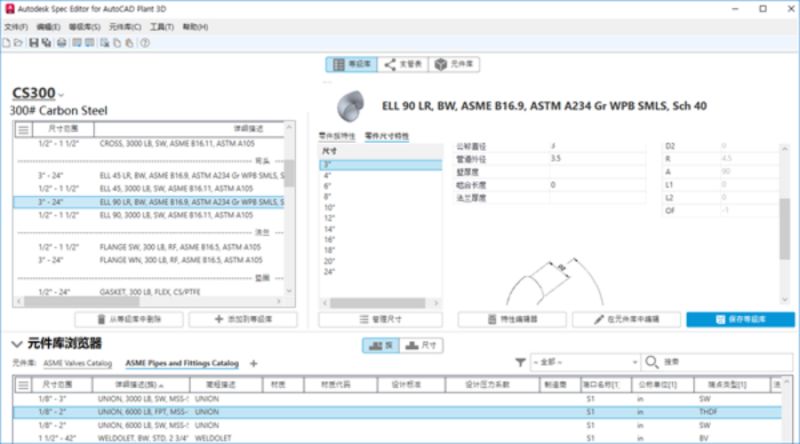This screenshot has height=444, width=800.
Task: Select the 10" size in the size list
Action: pos(381,208)
